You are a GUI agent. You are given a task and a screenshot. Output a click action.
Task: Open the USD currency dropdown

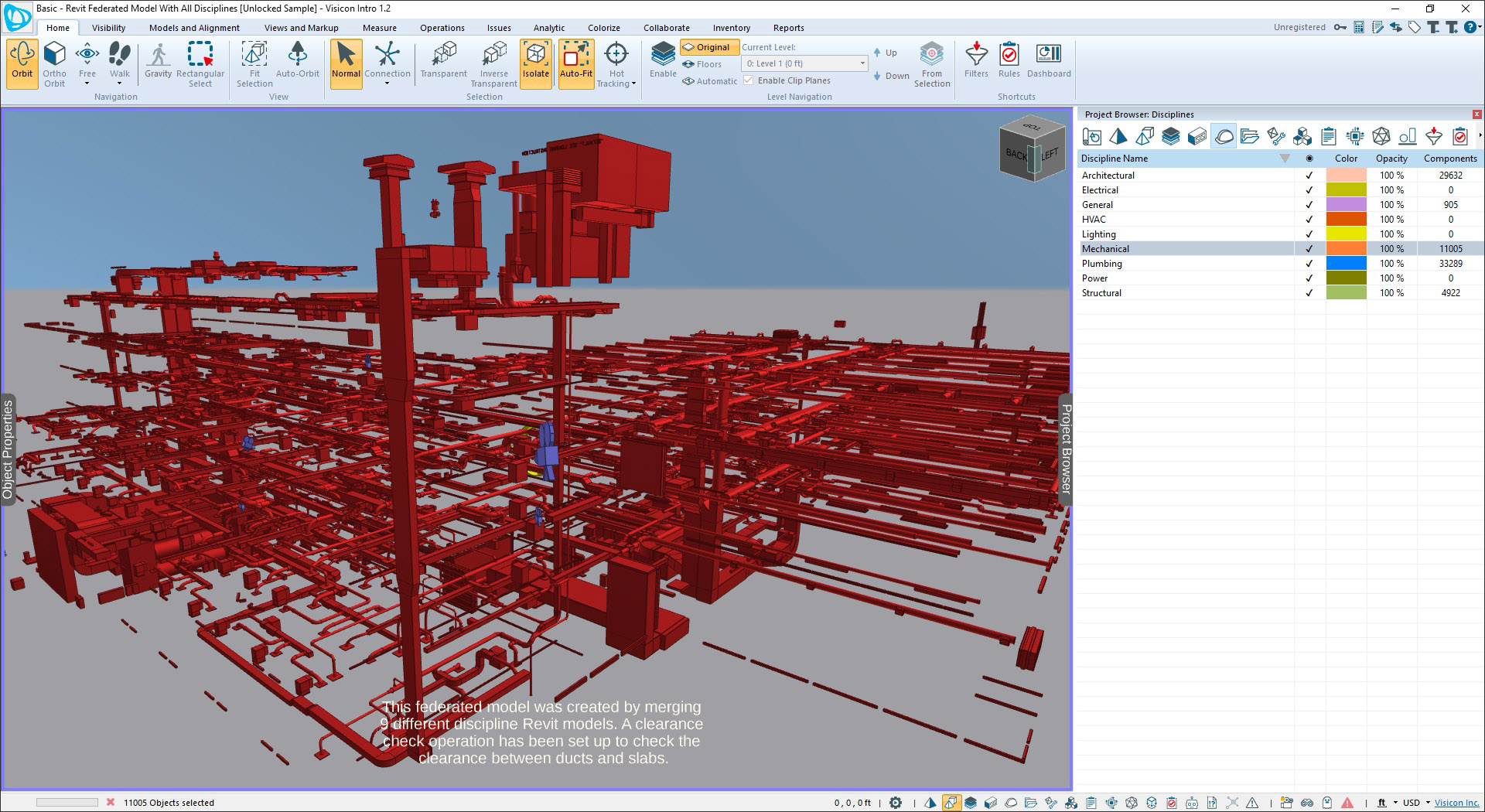point(1427,803)
